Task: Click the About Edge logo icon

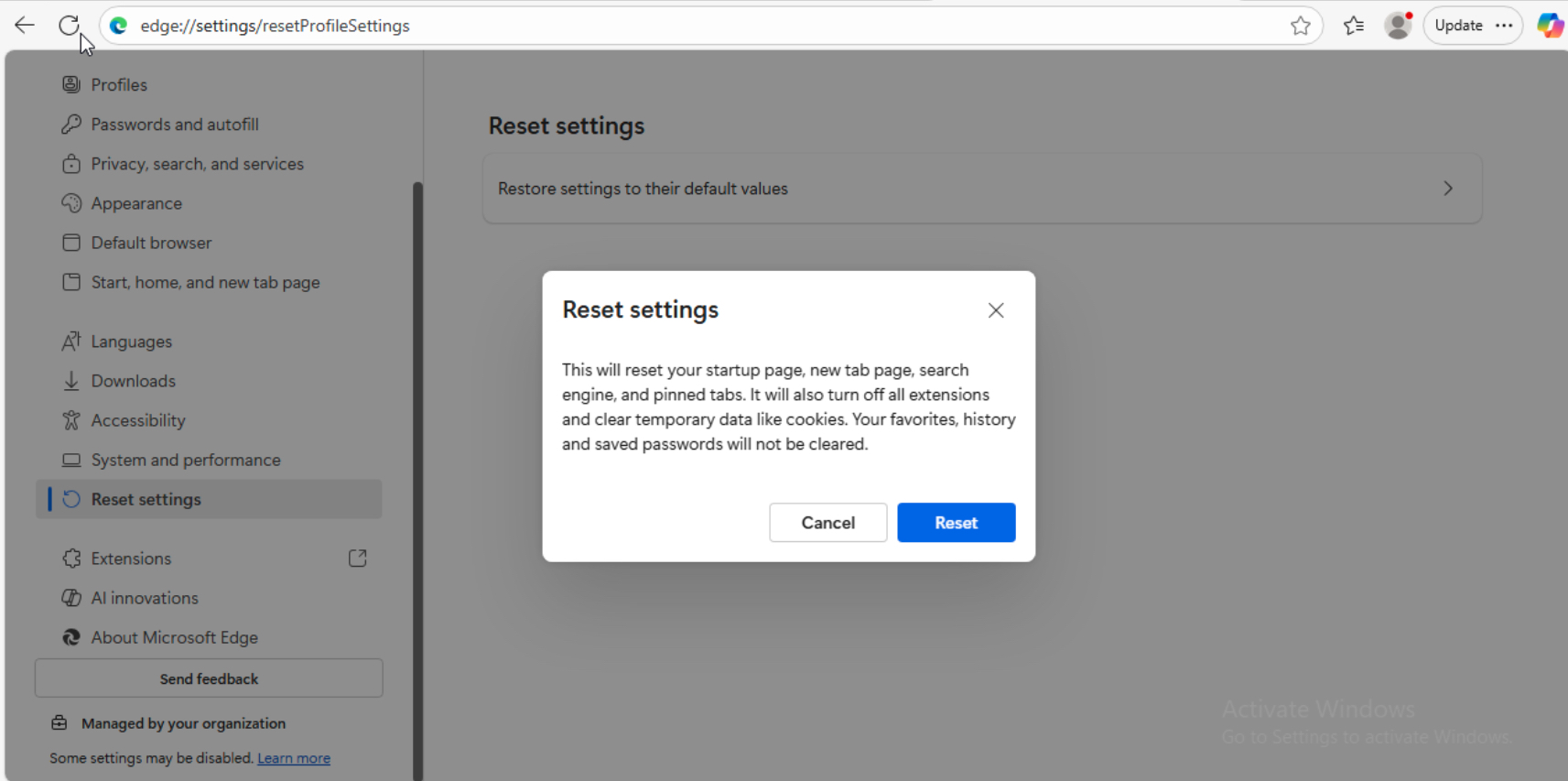Action: click(x=71, y=637)
